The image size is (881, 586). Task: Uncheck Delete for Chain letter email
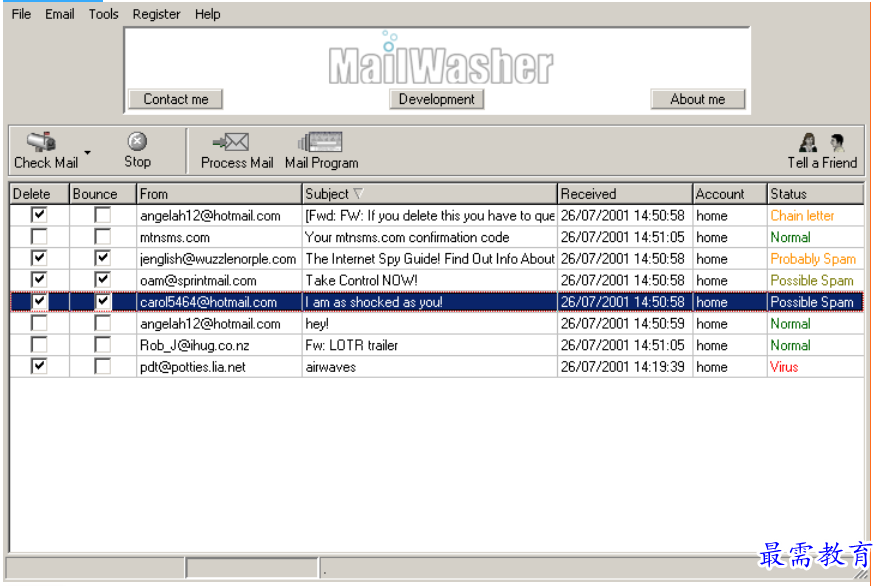pos(39,215)
